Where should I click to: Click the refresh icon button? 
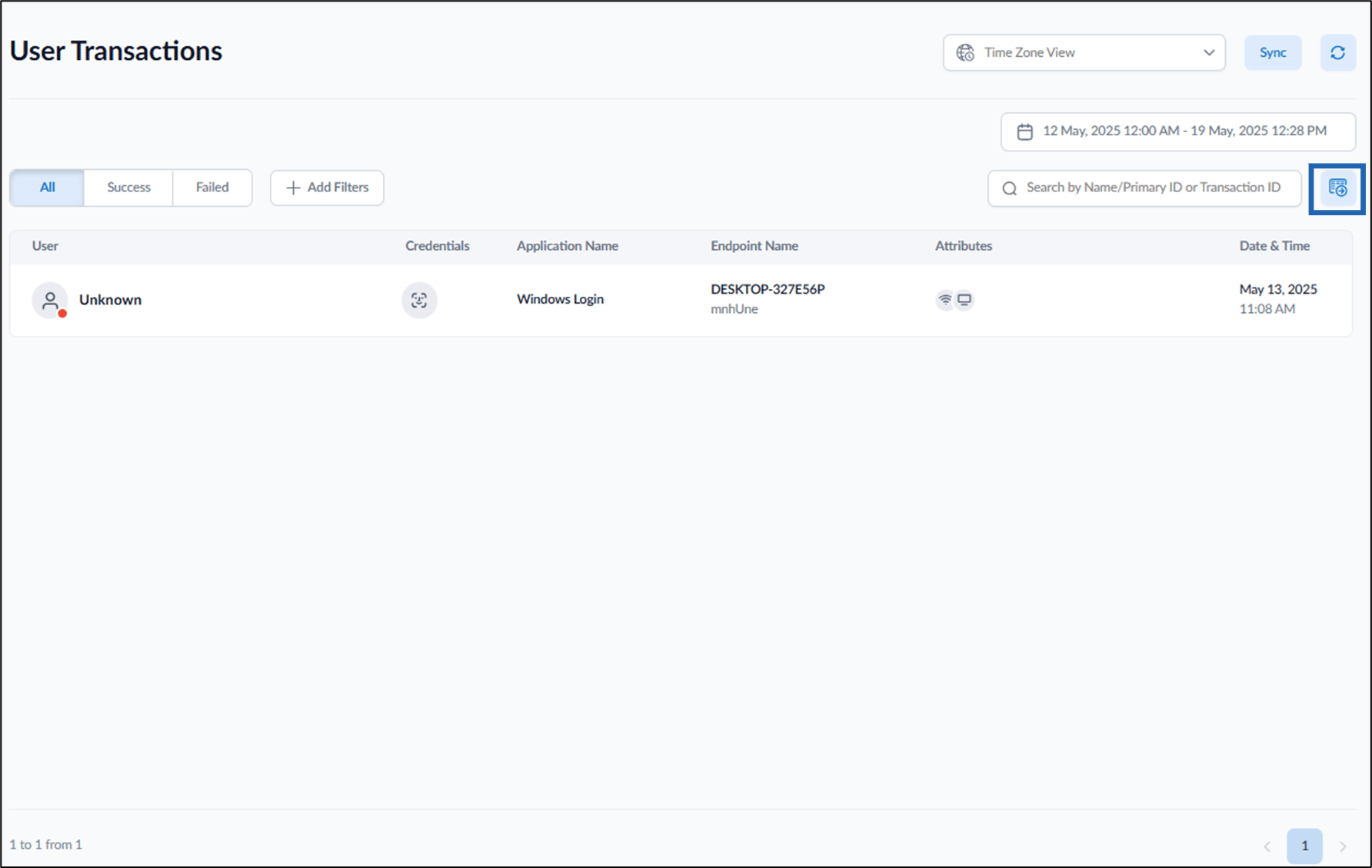1337,53
